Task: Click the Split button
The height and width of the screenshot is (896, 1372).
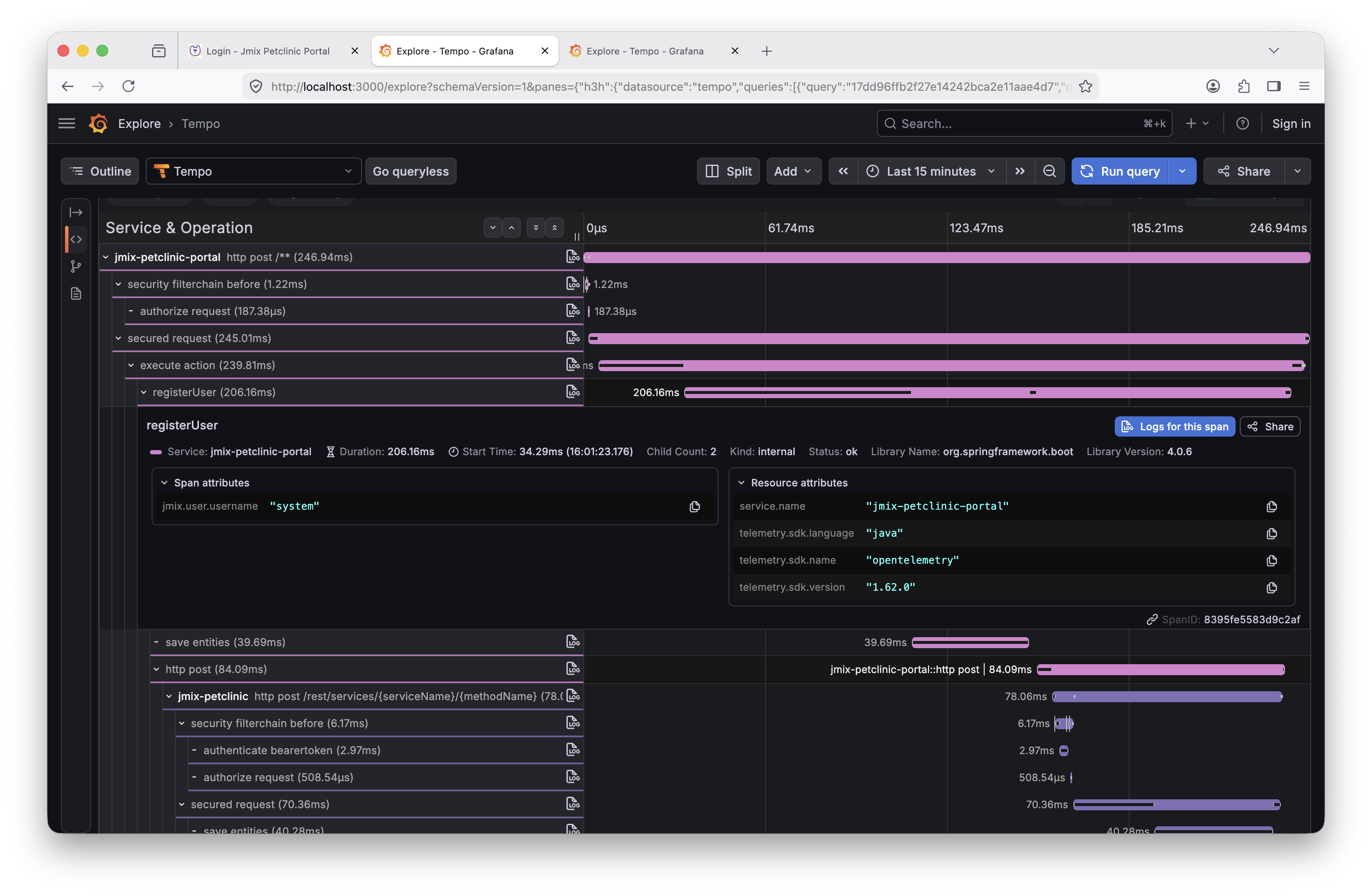Action: [728, 171]
